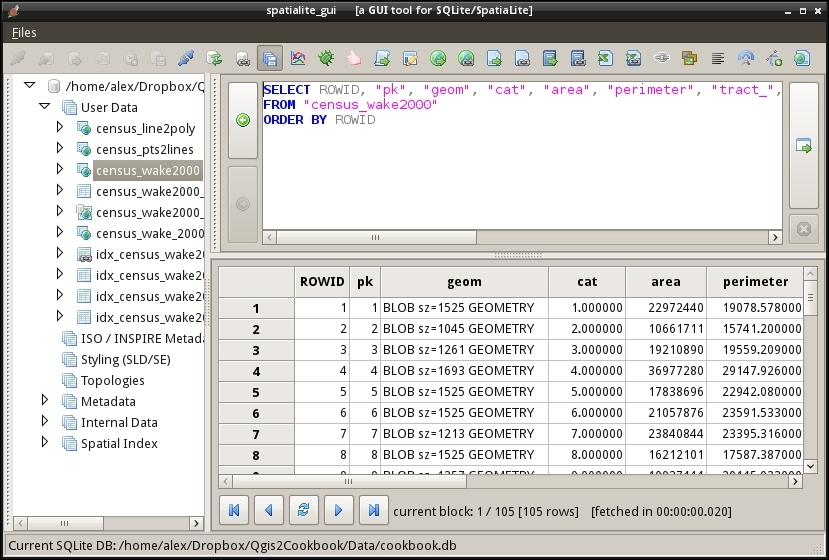Click the blue antenna broadcast icon
The image size is (829, 560).
click(x=746, y=58)
